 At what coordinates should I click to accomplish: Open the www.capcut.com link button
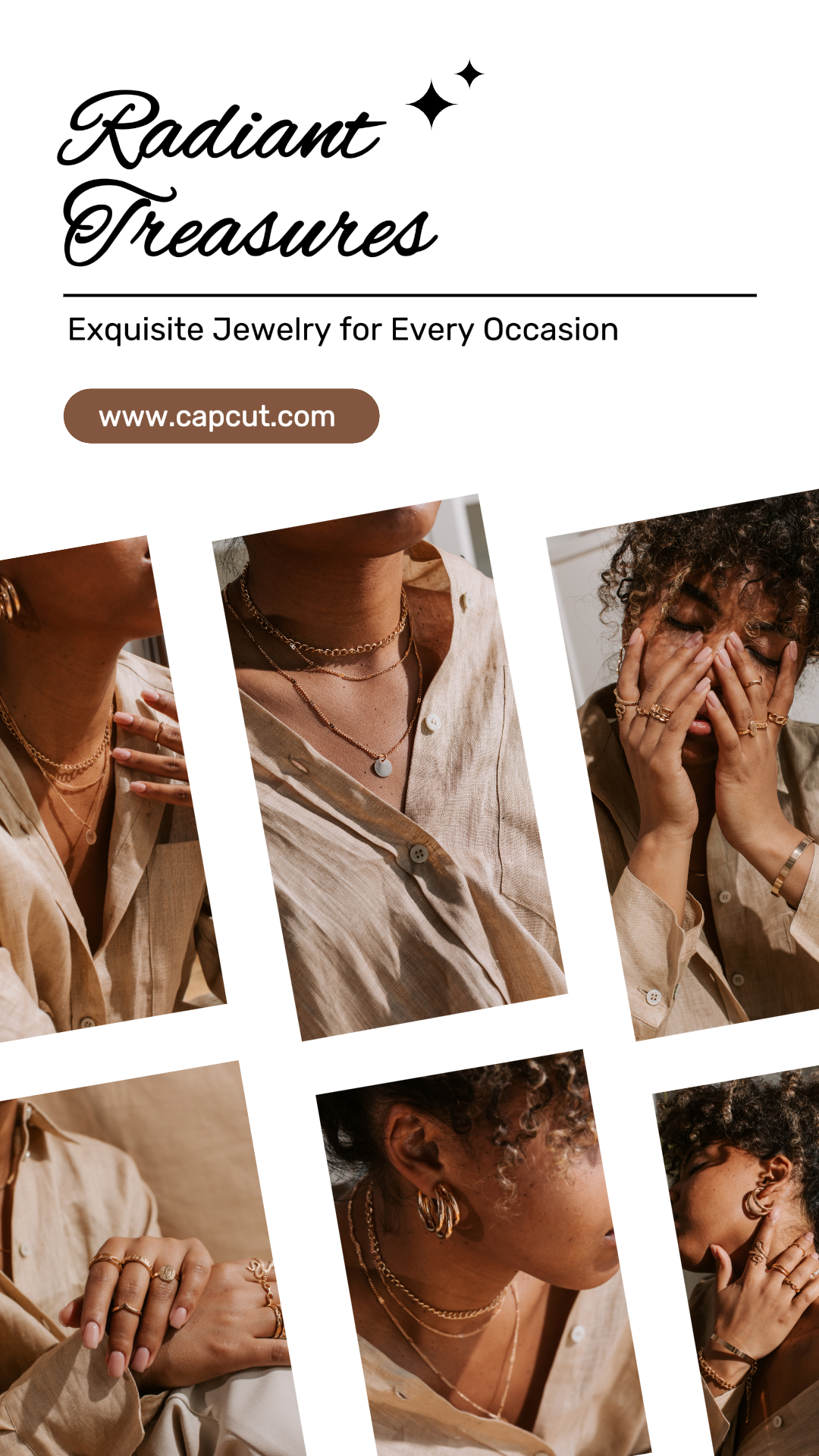pos(221,416)
